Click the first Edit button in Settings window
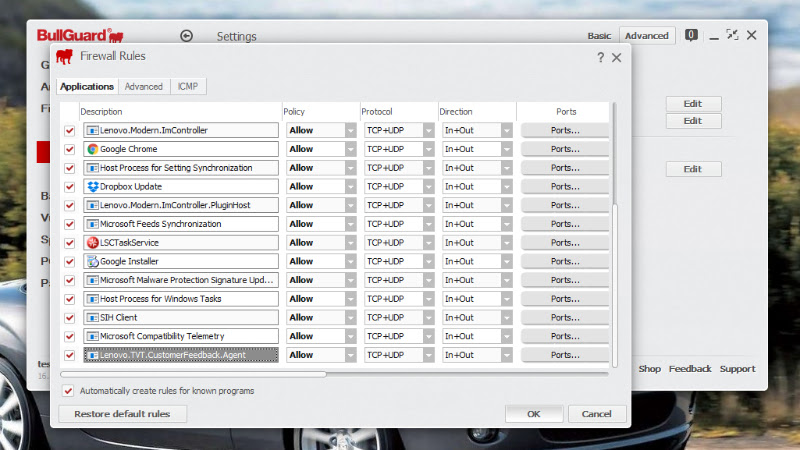 pyautogui.click(x=693, y=104)
